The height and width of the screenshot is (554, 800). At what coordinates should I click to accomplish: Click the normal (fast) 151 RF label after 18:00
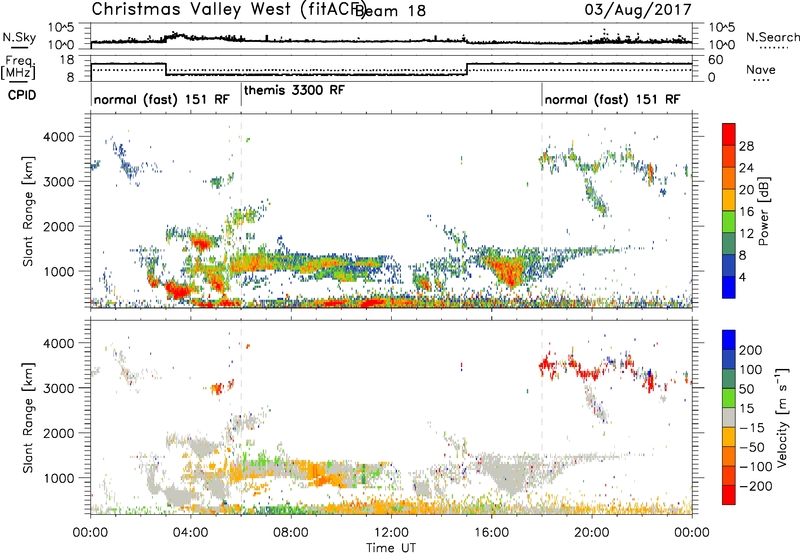click(x=612, y=99)
